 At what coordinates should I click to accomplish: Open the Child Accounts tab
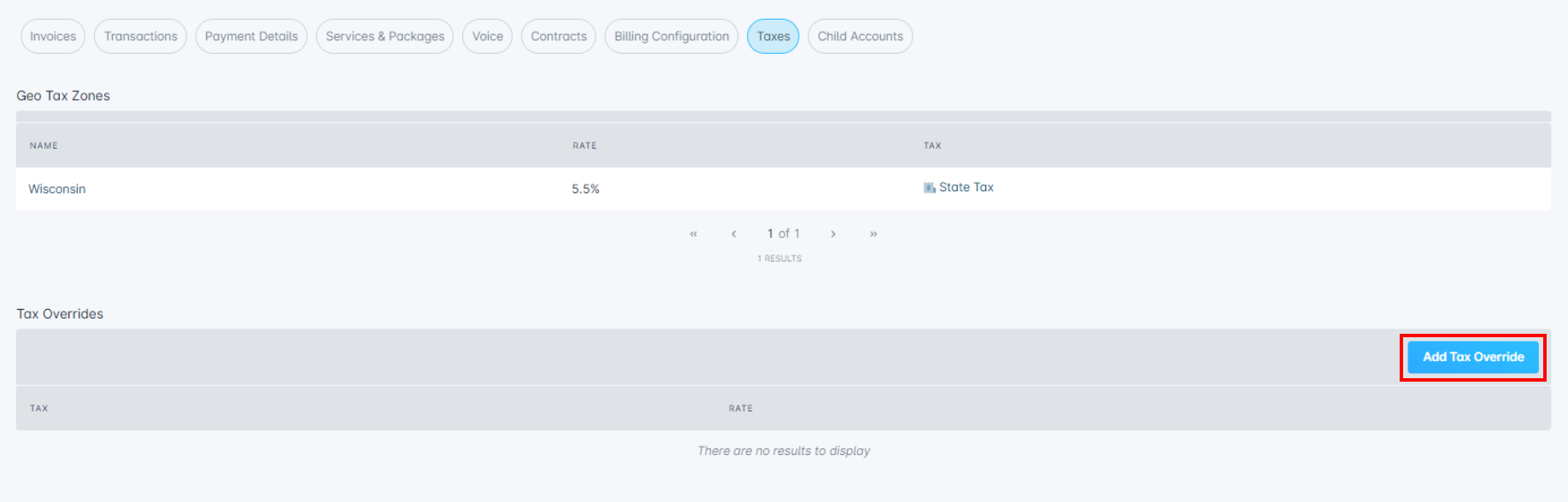tap(860, 37)
